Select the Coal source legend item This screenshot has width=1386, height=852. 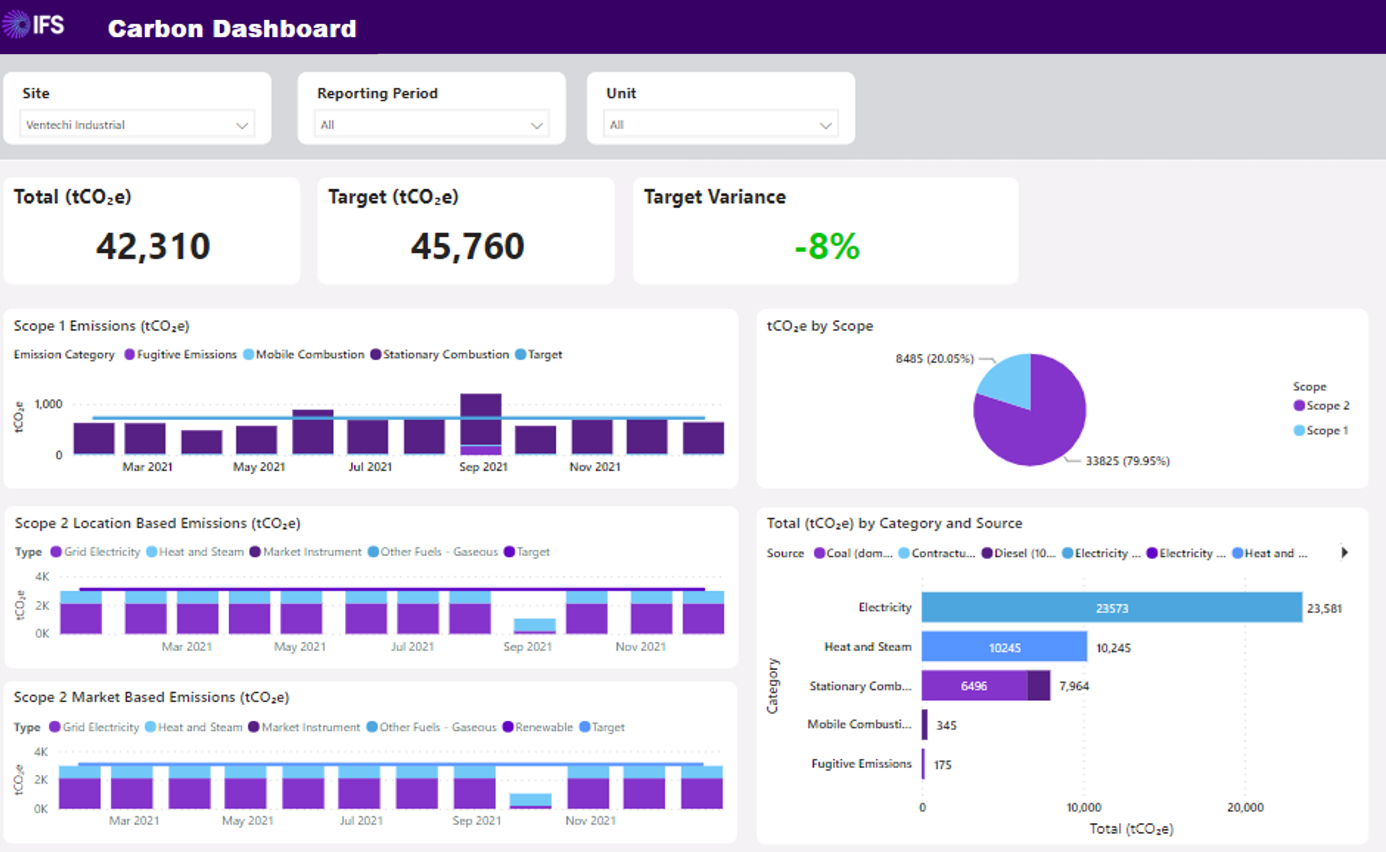pos(853,552)
